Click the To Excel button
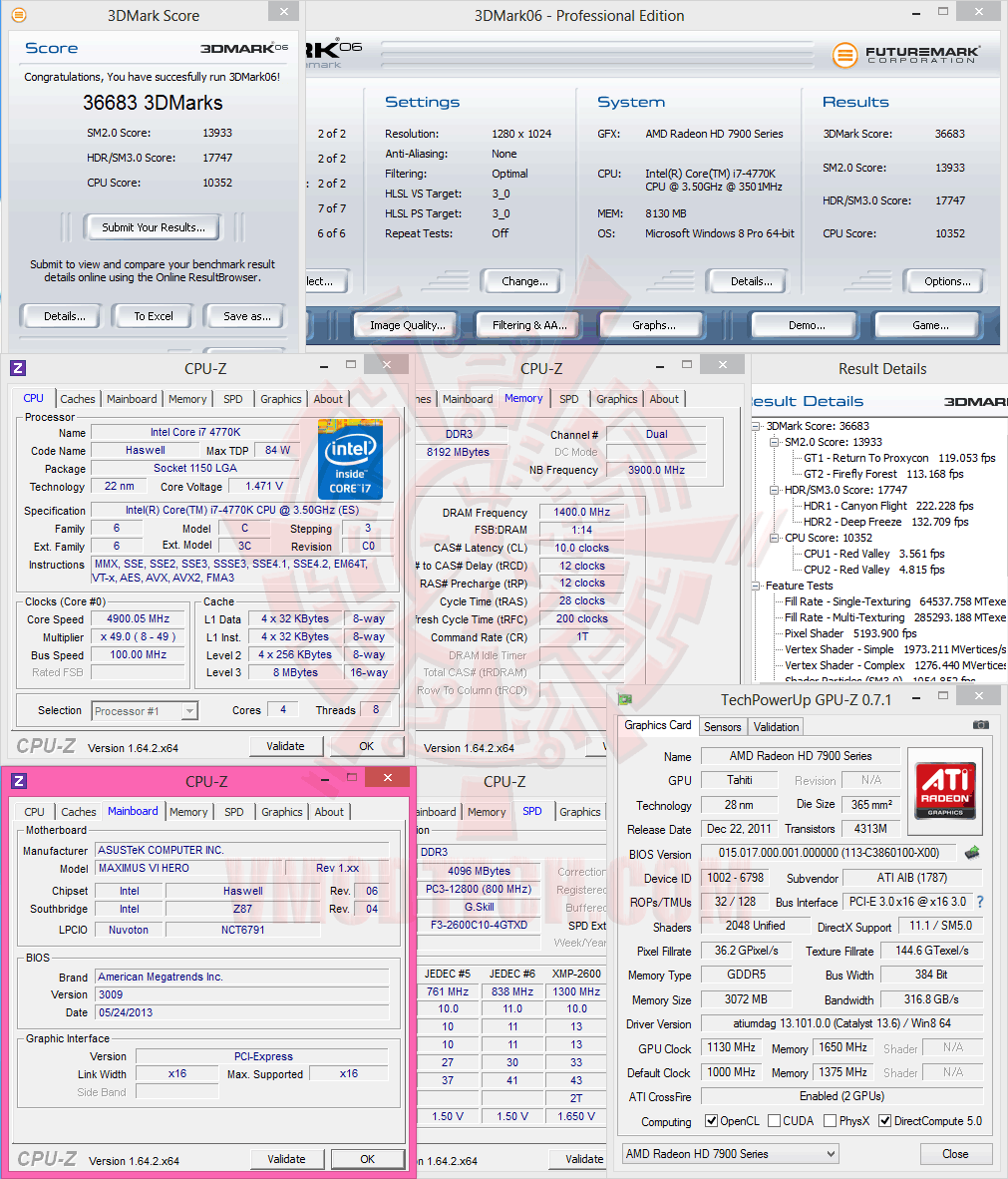The image size is (1008, 1179). pyautogui.click(x=154, y=316)
